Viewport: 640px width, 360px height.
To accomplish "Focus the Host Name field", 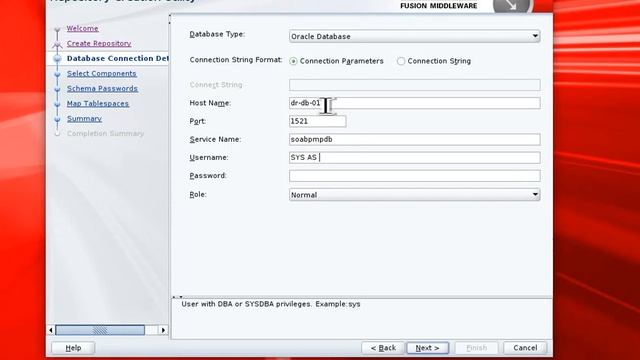I will click(x=414, y=103).
